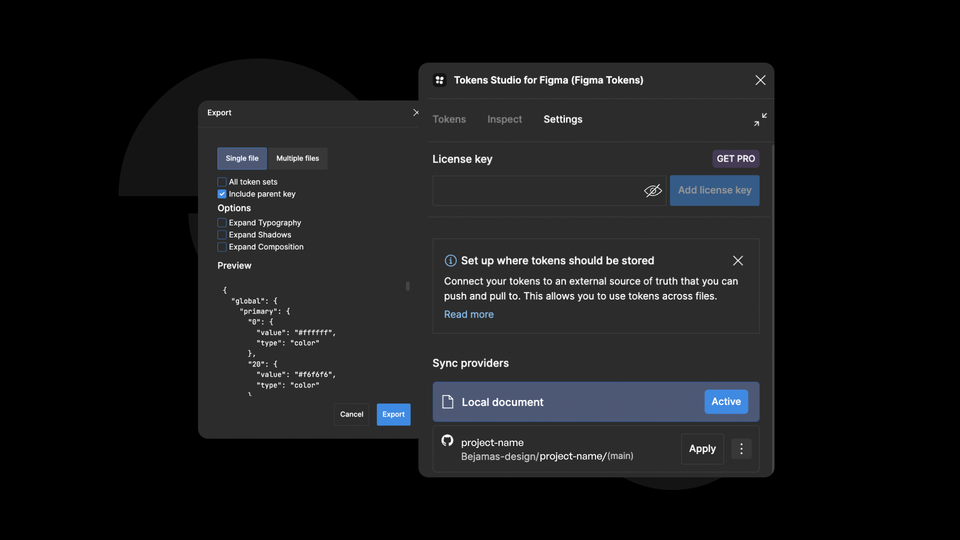Close the Tokens Studio plugin window

point(760,80)
